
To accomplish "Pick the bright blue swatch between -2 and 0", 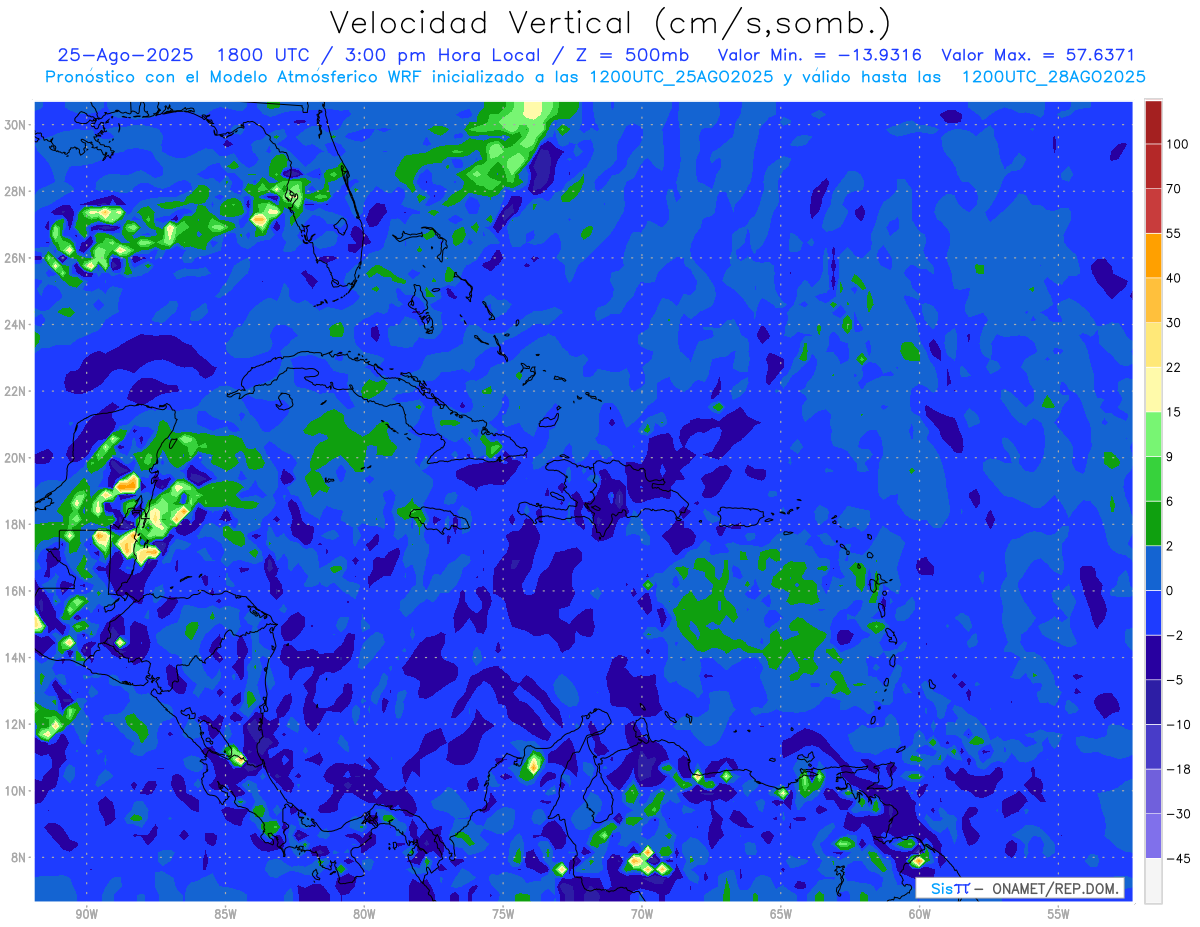I will point(1153,613).
